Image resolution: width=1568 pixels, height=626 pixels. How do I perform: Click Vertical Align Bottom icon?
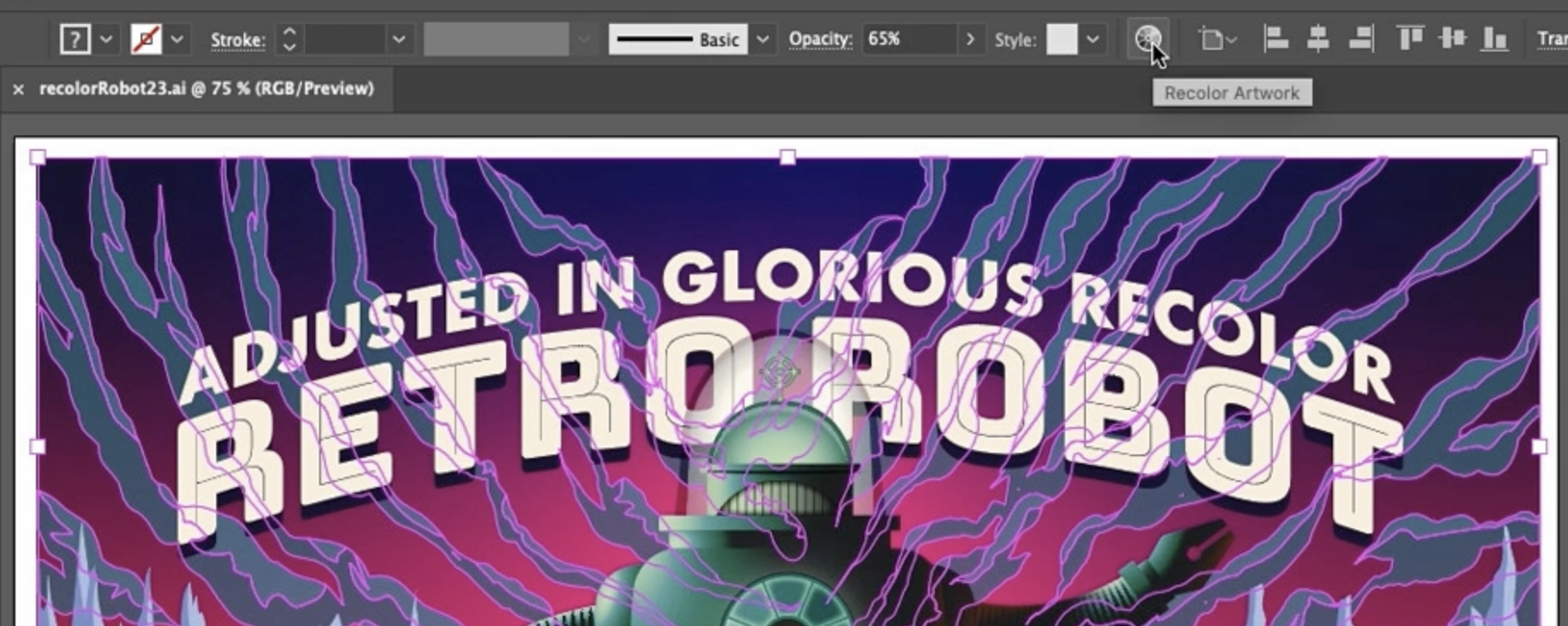[1494, 39]
